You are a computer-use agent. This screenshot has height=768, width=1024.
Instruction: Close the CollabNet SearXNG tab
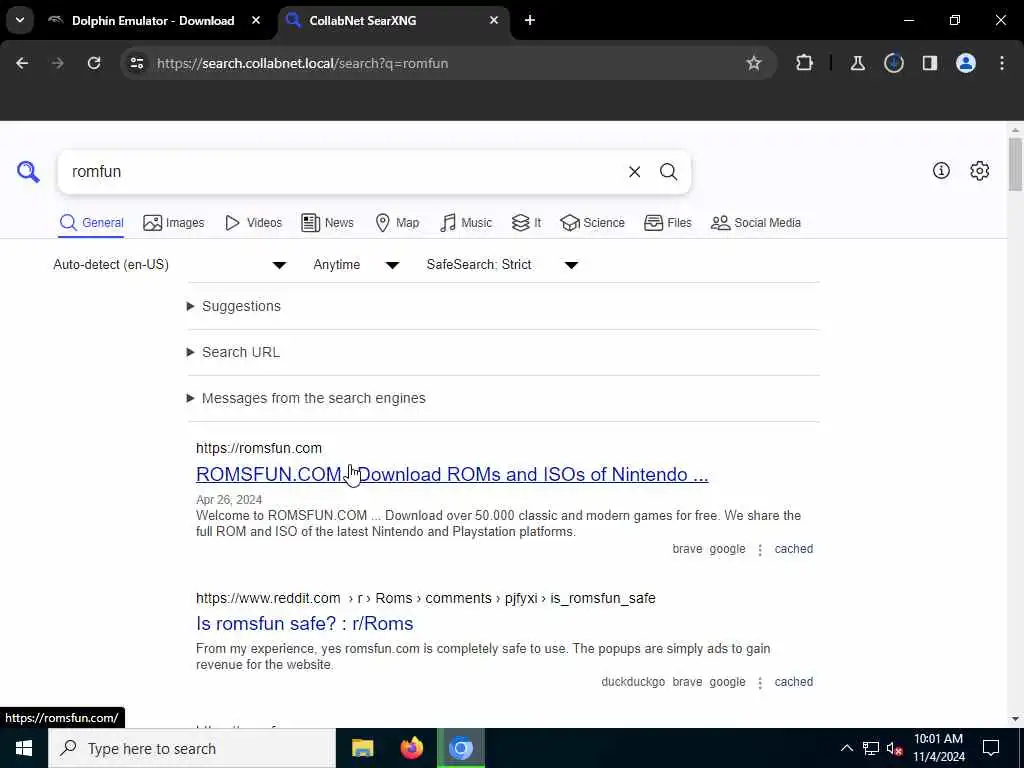coord(494,20)
